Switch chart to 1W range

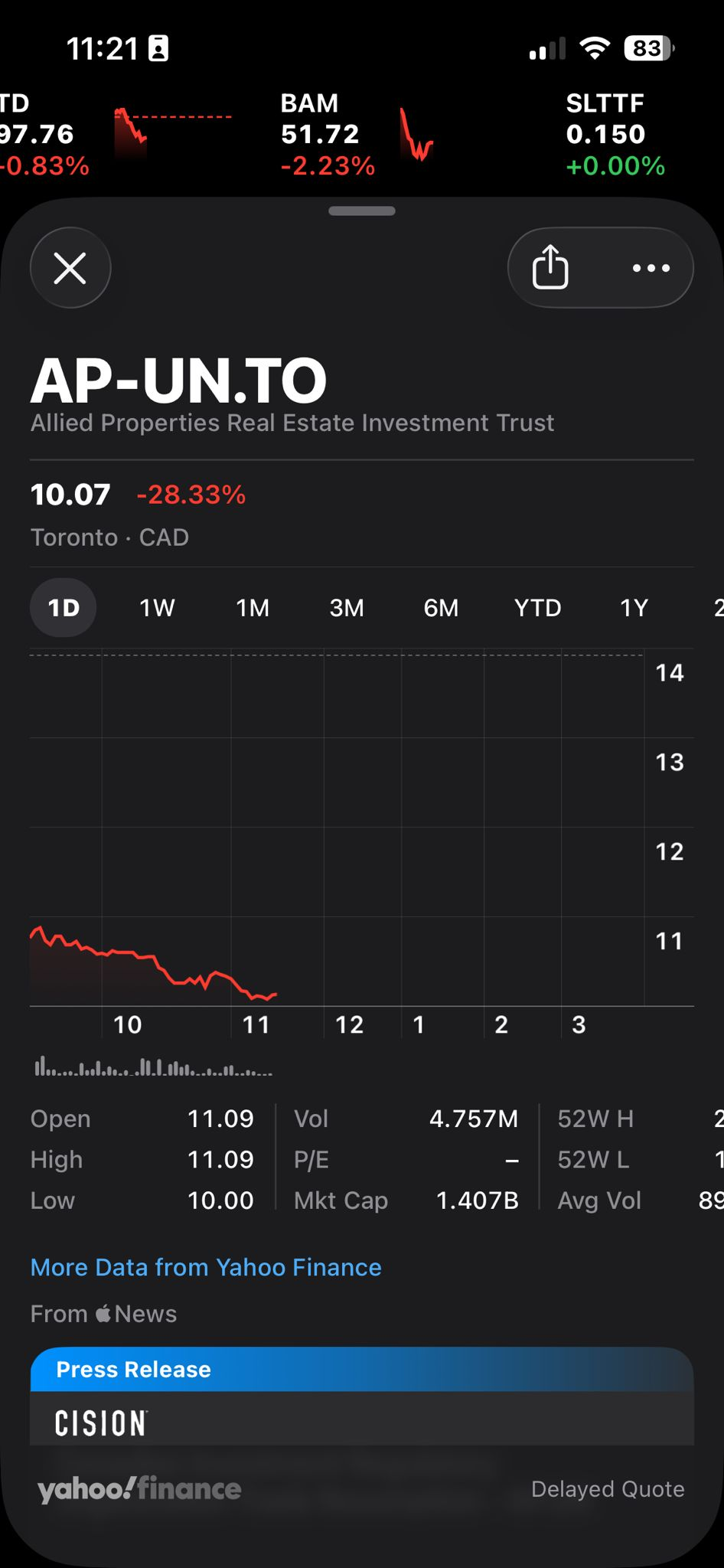pyautogui.click(x=157, y=608)
